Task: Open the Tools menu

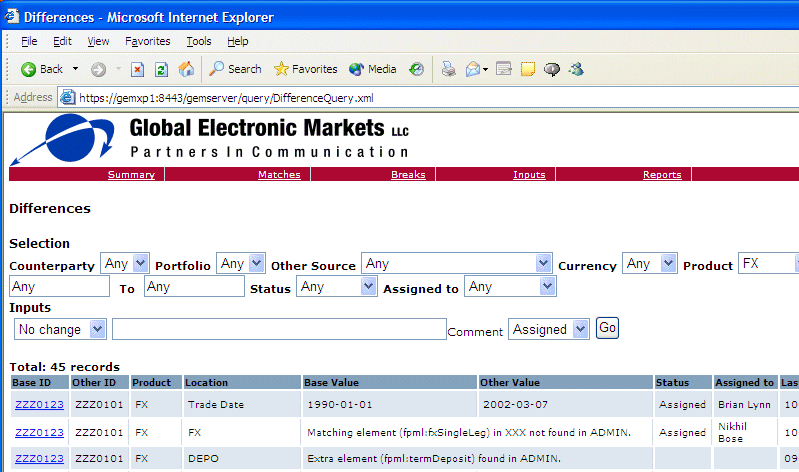Action: tap(199, 41)
